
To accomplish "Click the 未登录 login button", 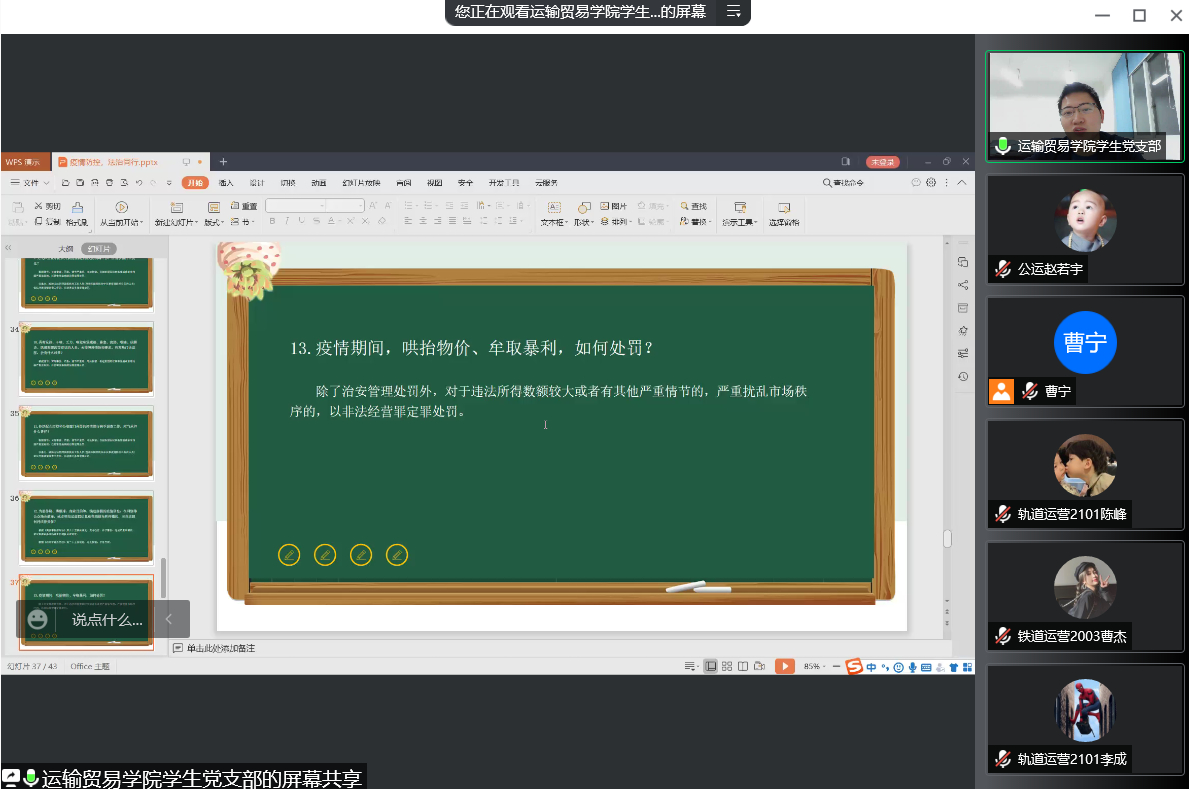I will coord(883,162).
